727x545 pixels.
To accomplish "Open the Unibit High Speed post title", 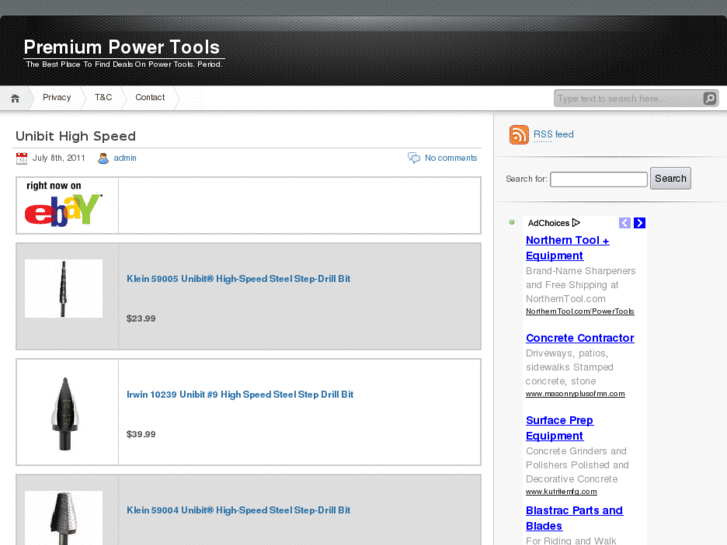I will [x=76, y=136].
